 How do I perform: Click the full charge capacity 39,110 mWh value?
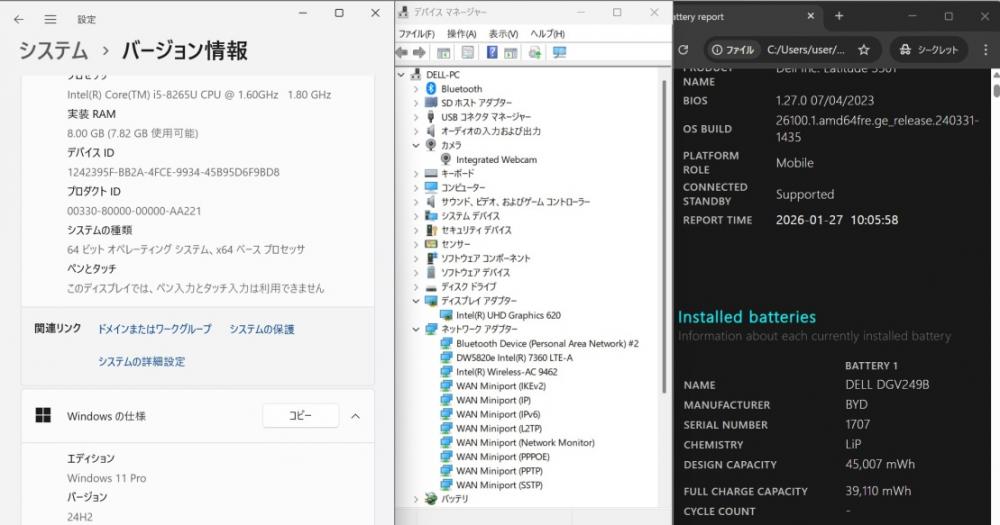point(878,491)
